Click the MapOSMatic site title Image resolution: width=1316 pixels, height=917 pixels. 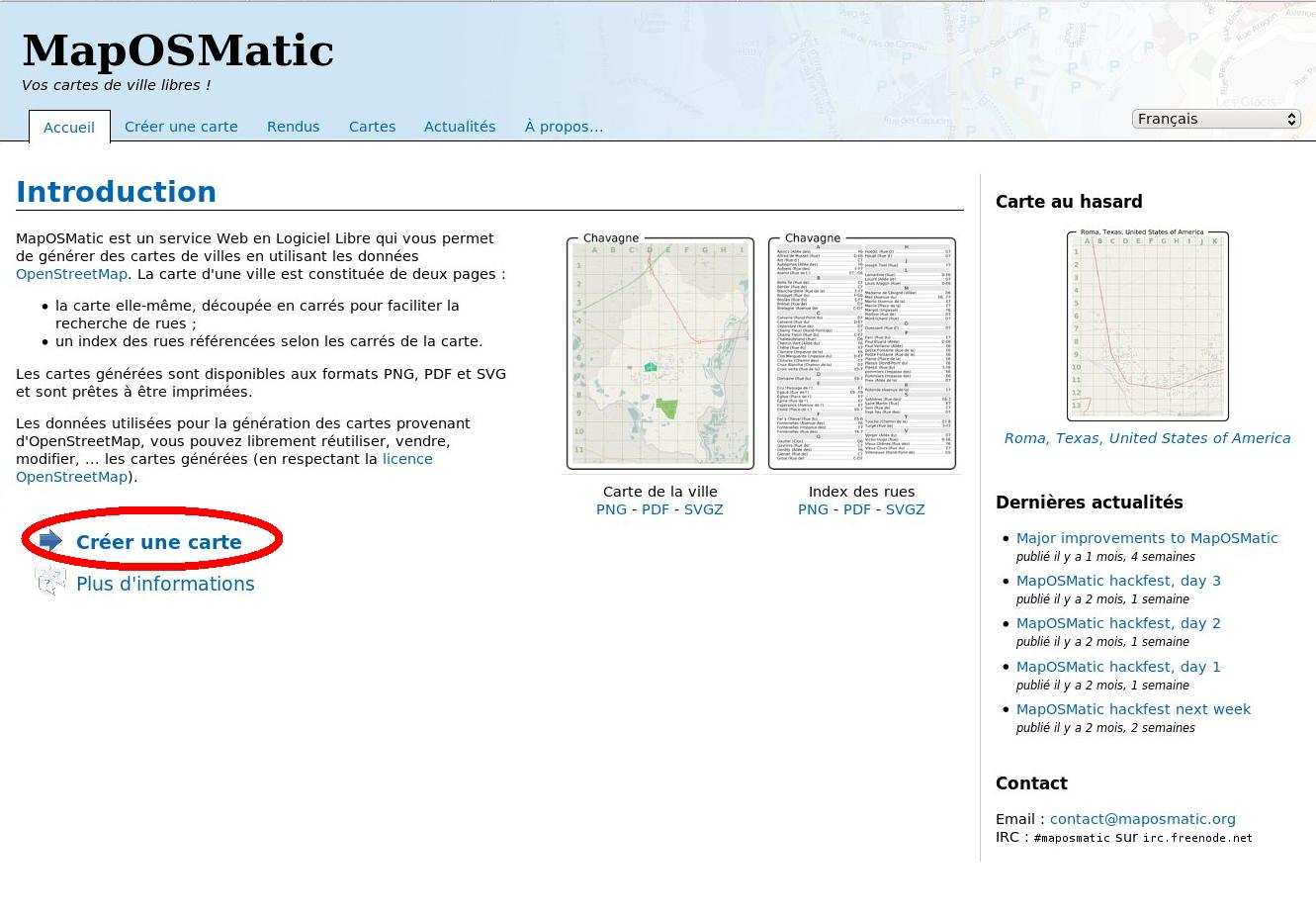pos(178,50)
